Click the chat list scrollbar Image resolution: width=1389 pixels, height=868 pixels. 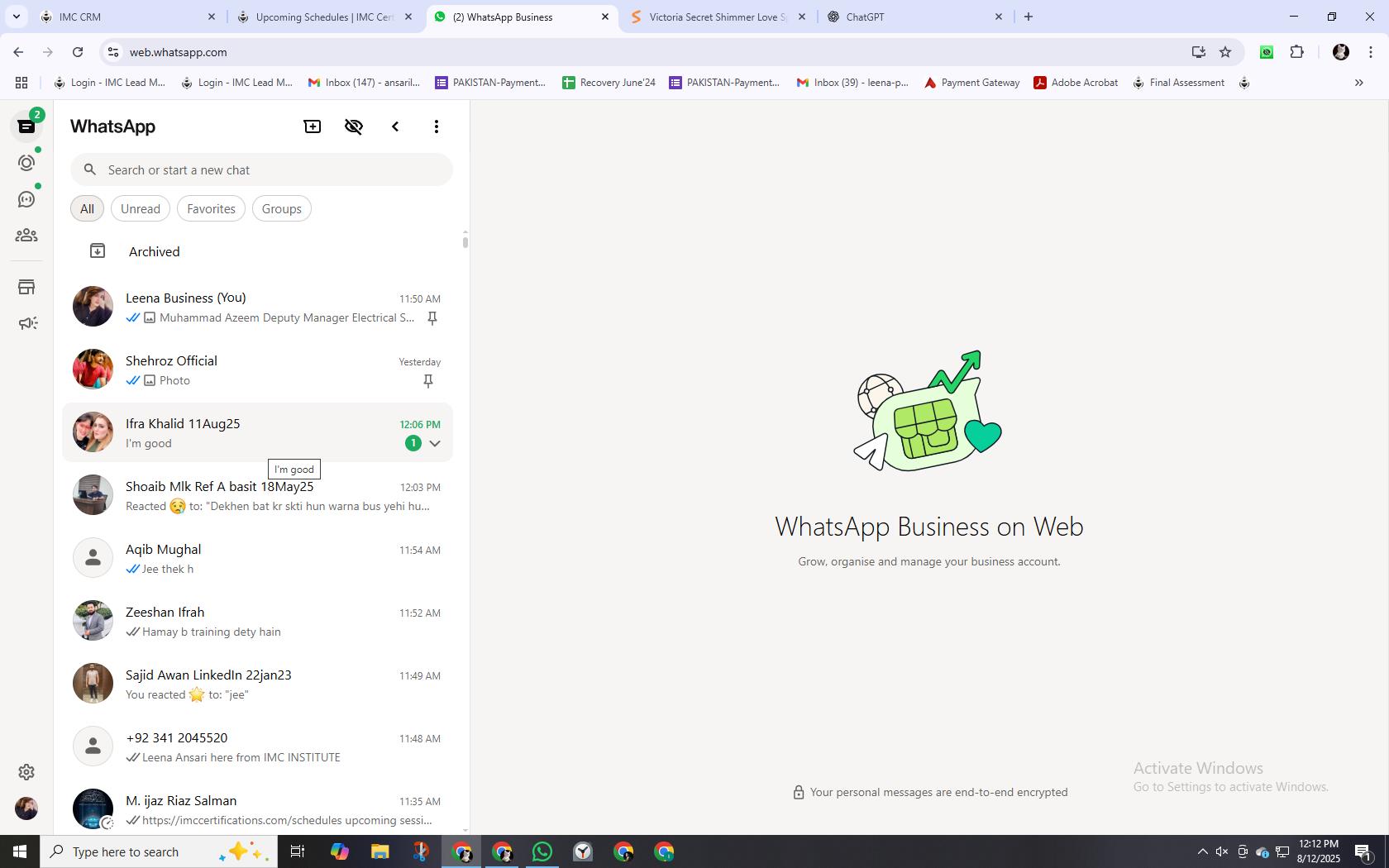coord(465,241)
